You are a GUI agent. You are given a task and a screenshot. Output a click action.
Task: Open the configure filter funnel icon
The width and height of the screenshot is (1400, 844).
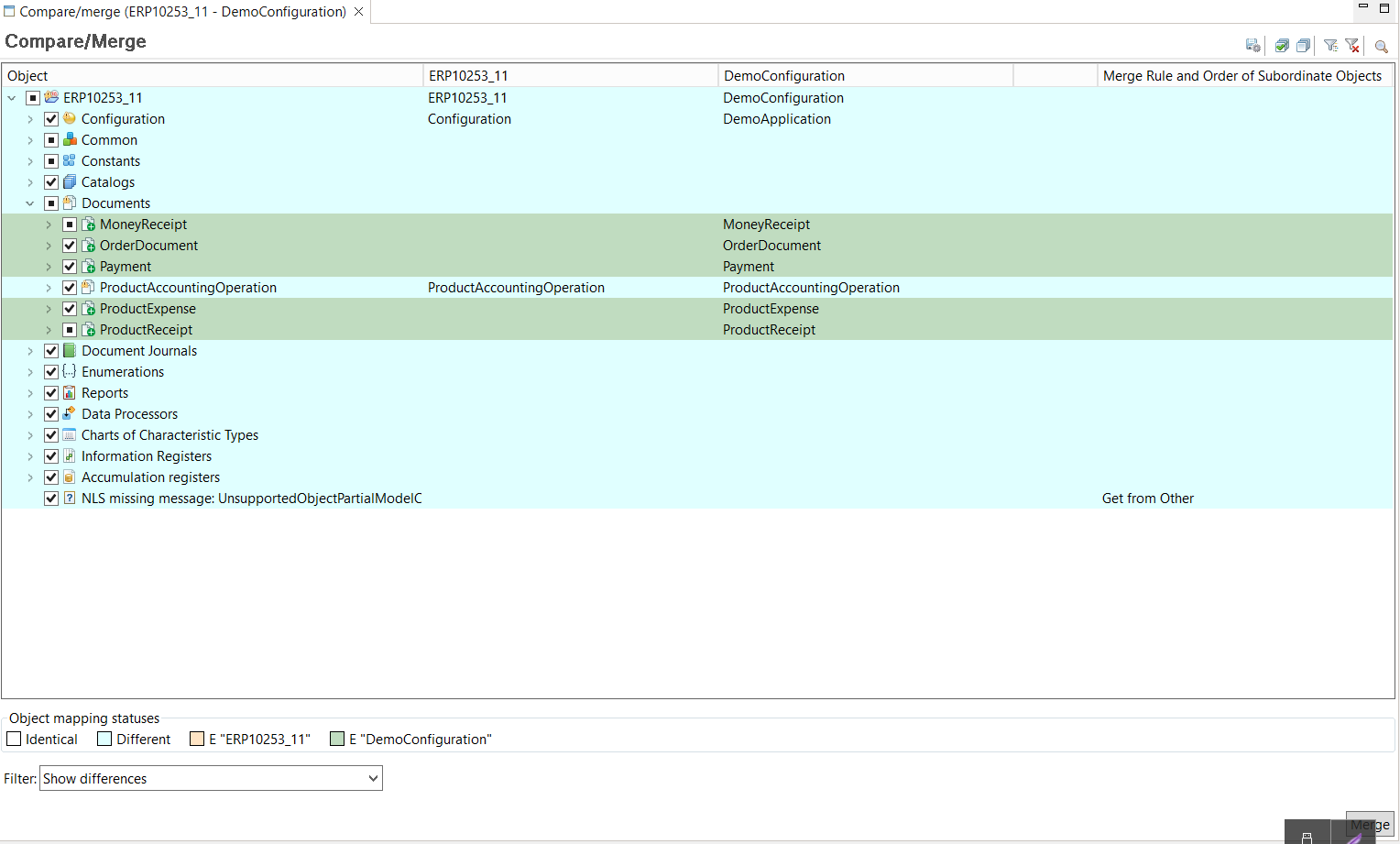[x=1330, y=46]
